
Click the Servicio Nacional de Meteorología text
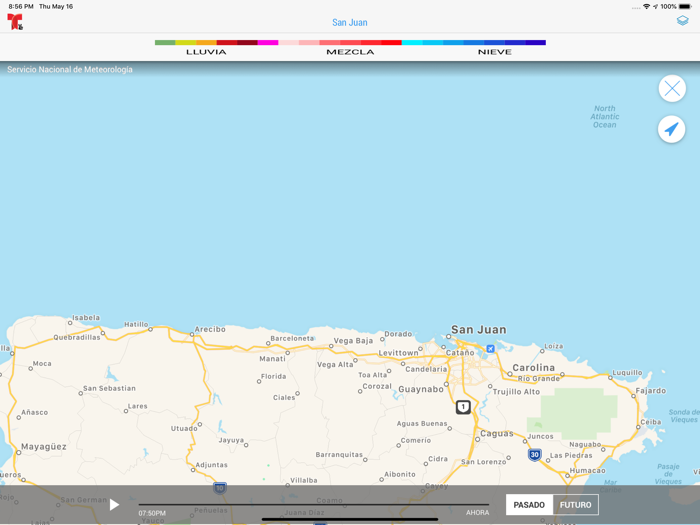pos(70,70)
